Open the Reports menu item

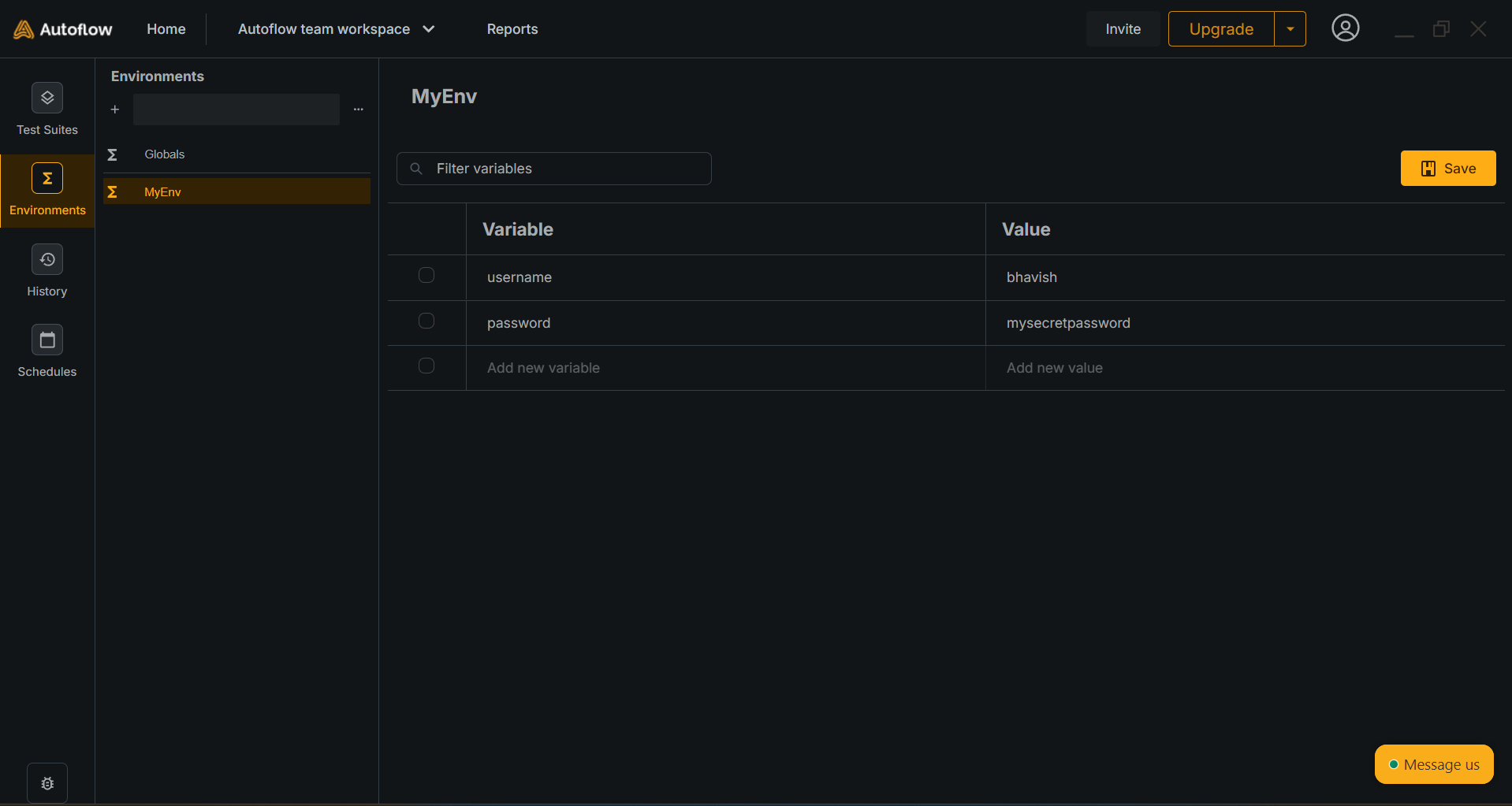512,29
